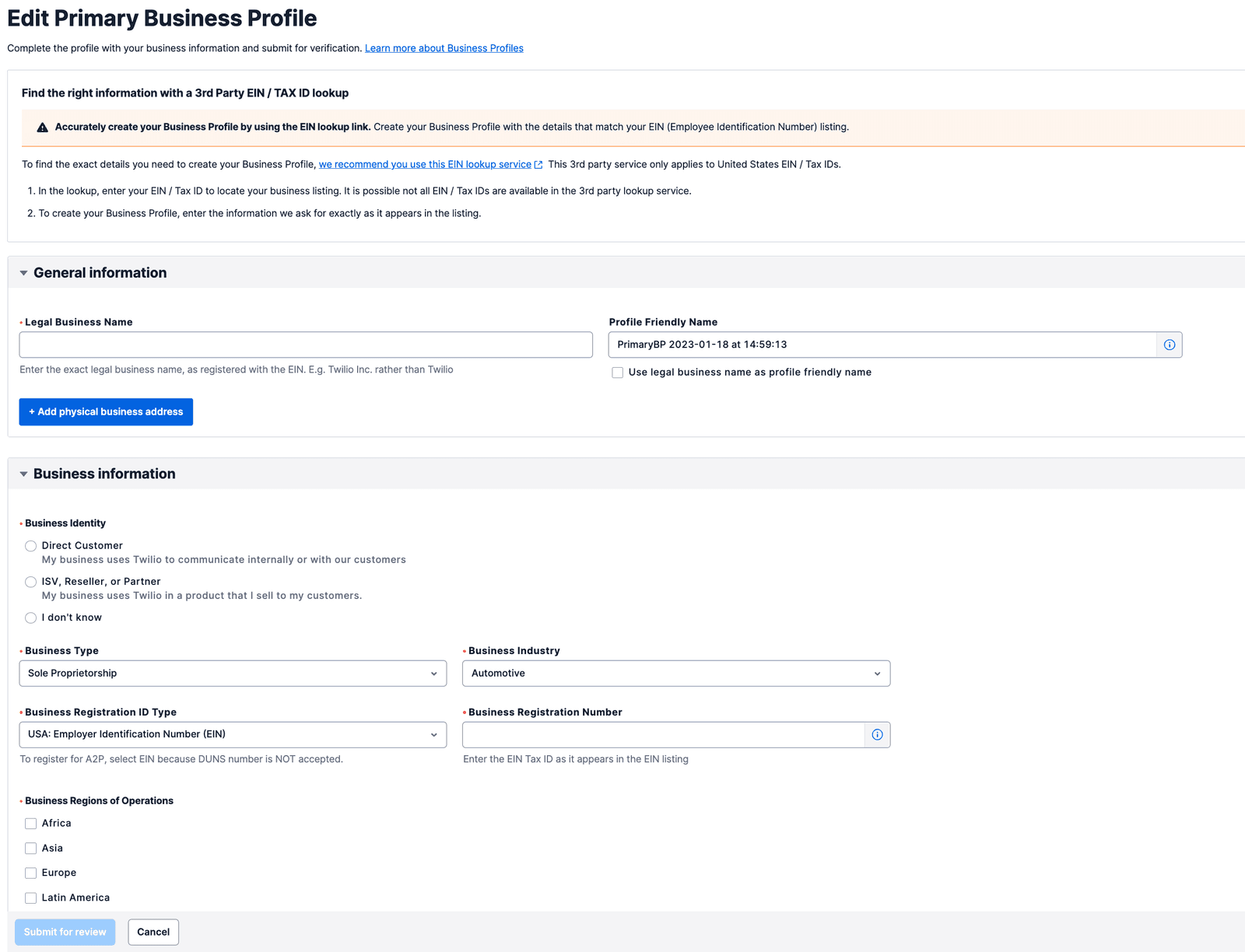
Task: Click the Legal Business Name input field
Action: pos(306,345)
